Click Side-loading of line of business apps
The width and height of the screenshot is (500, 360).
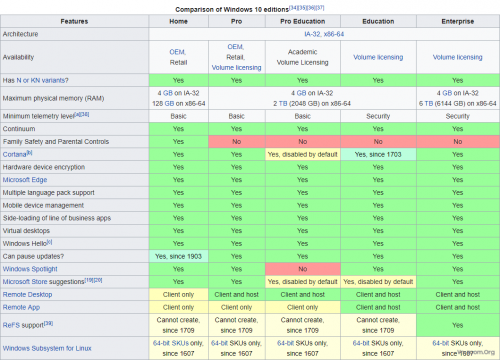pos(57,218)
